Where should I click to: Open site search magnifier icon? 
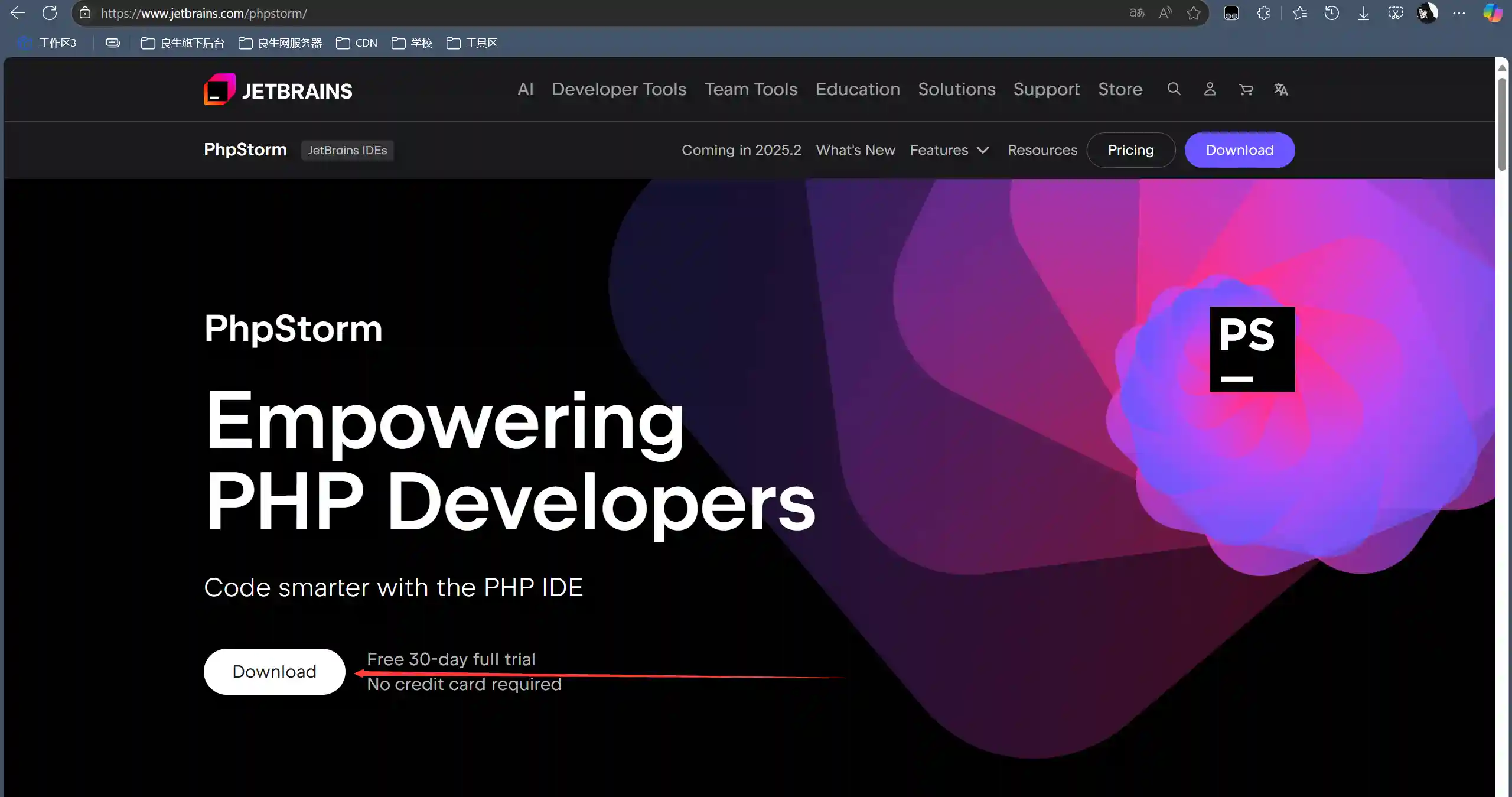[x=1174, y=89]
